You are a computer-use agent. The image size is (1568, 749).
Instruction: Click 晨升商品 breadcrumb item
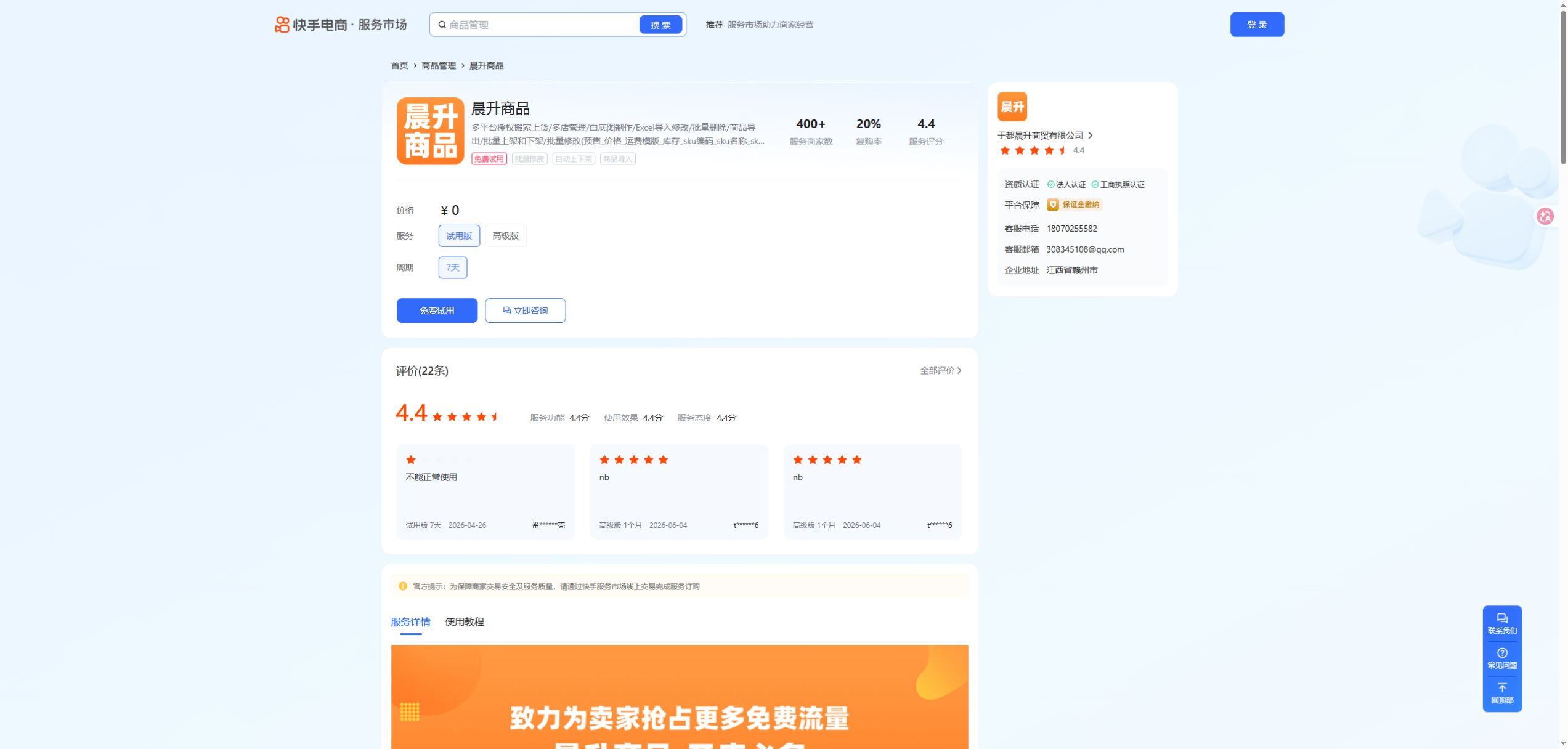pyautogui.click(x=486, y=65)
